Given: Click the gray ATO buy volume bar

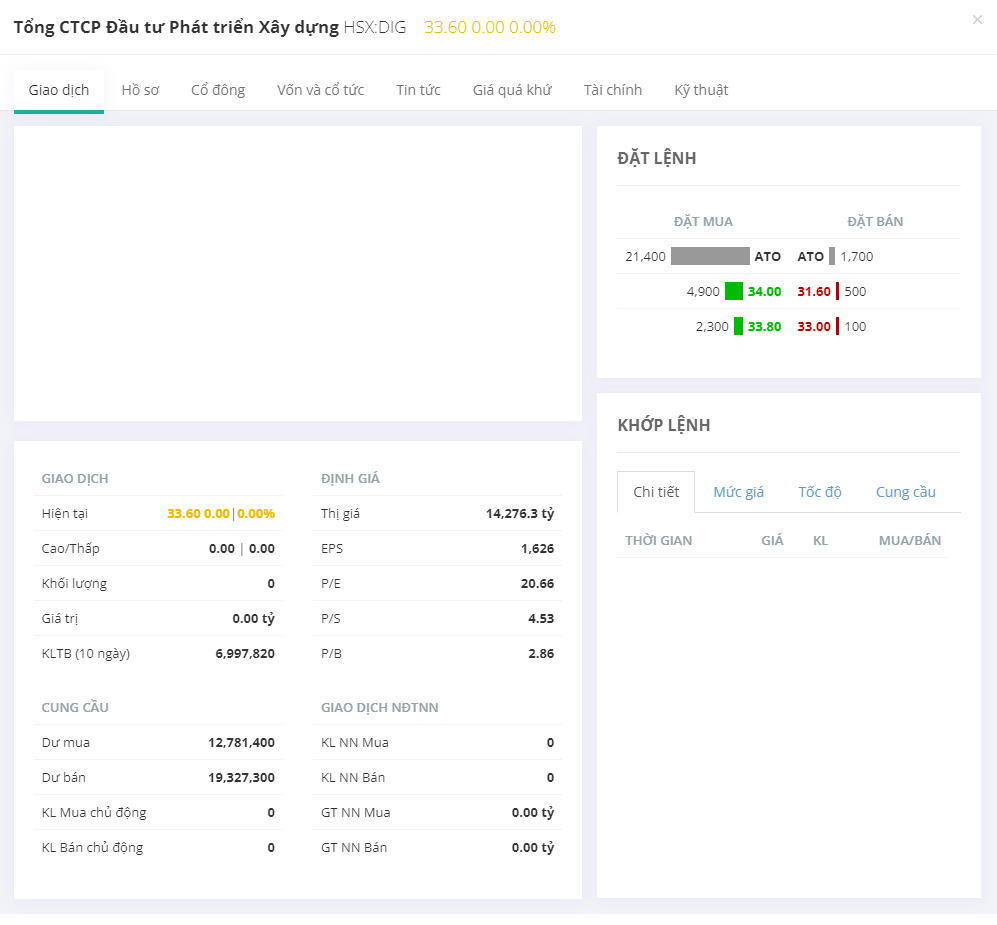Looking at the screenshot, I should [710, 257].
